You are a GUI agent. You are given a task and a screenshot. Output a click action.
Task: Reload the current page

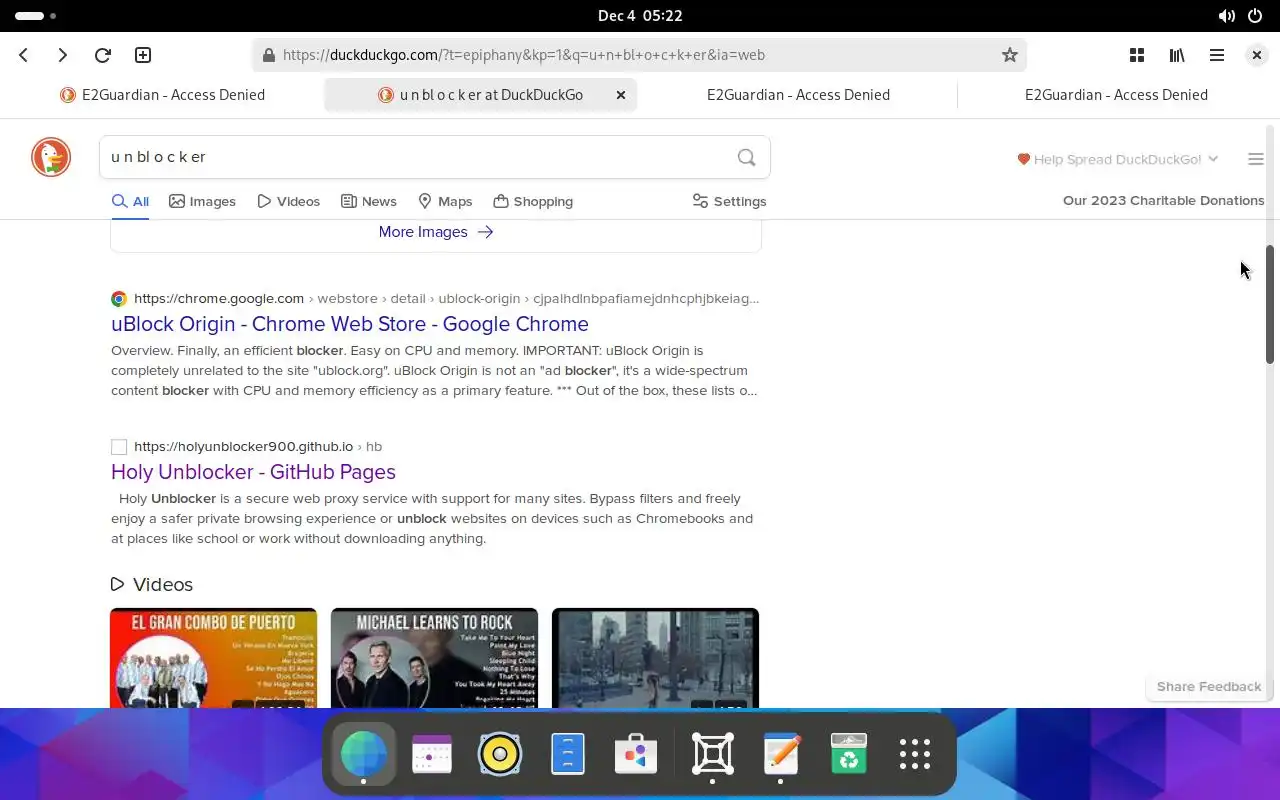point(102,55)
